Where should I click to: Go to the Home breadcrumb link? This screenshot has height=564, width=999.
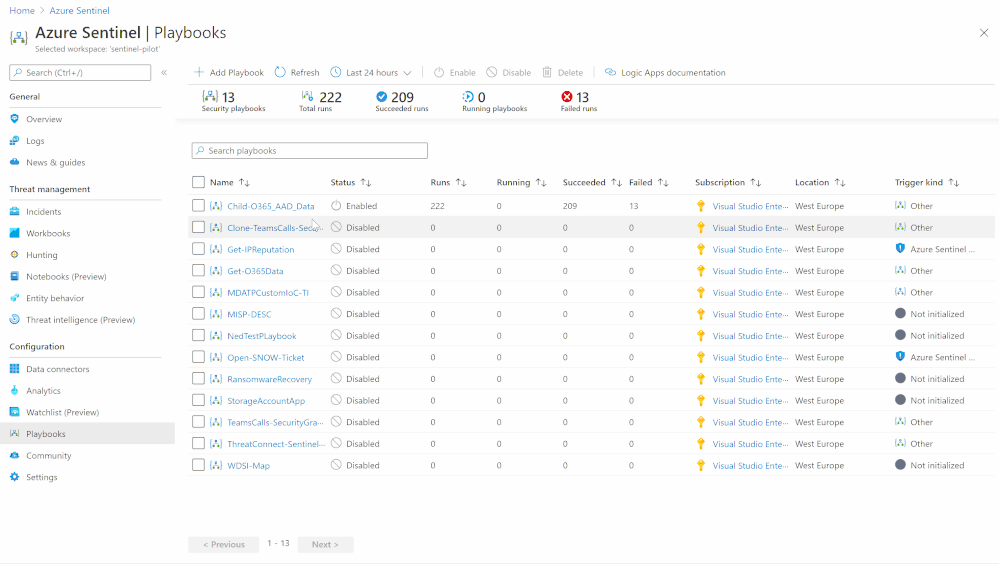(22, 10)
